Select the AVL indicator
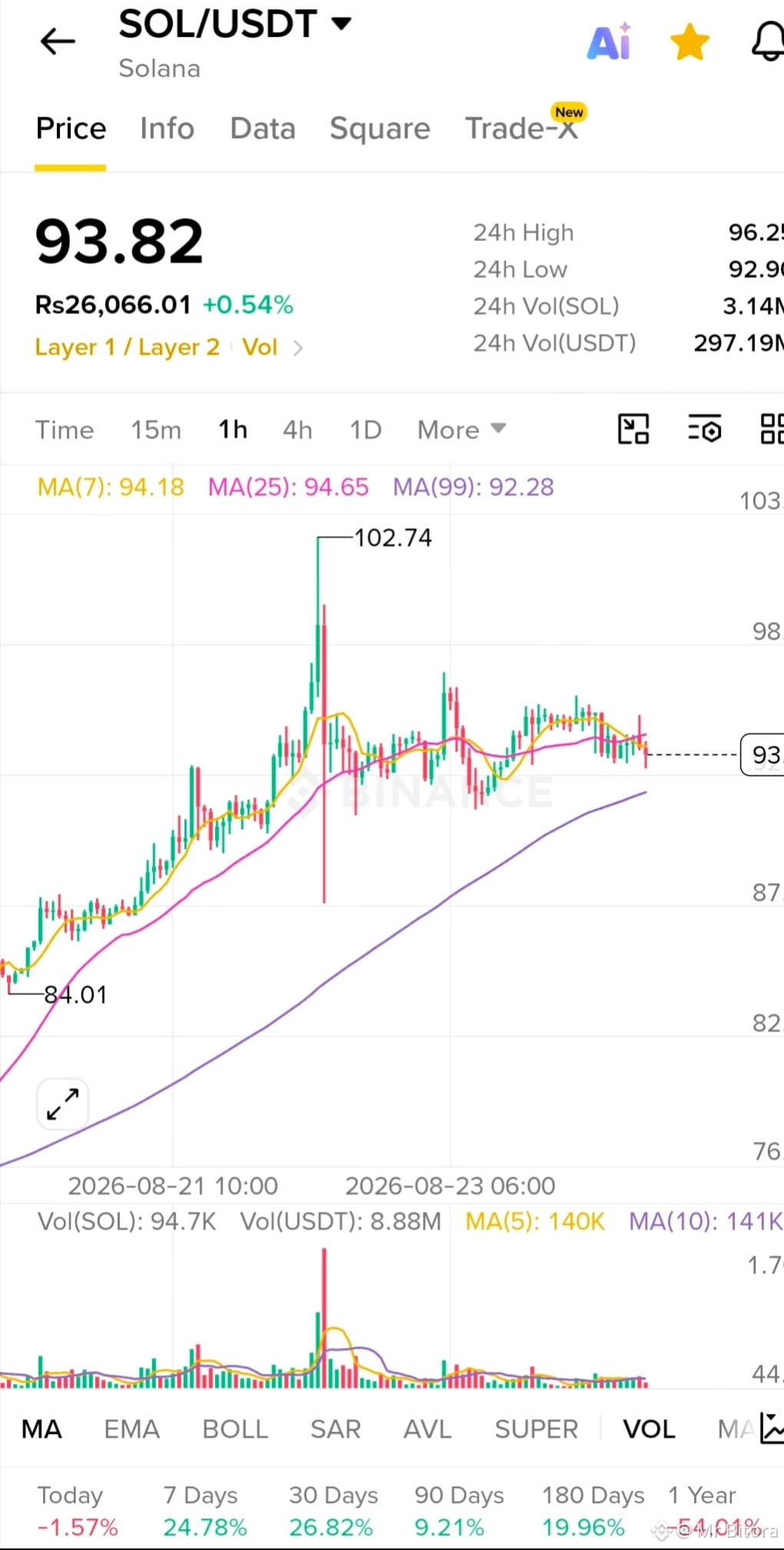 pyautogui.click(x=427, y=1429)
